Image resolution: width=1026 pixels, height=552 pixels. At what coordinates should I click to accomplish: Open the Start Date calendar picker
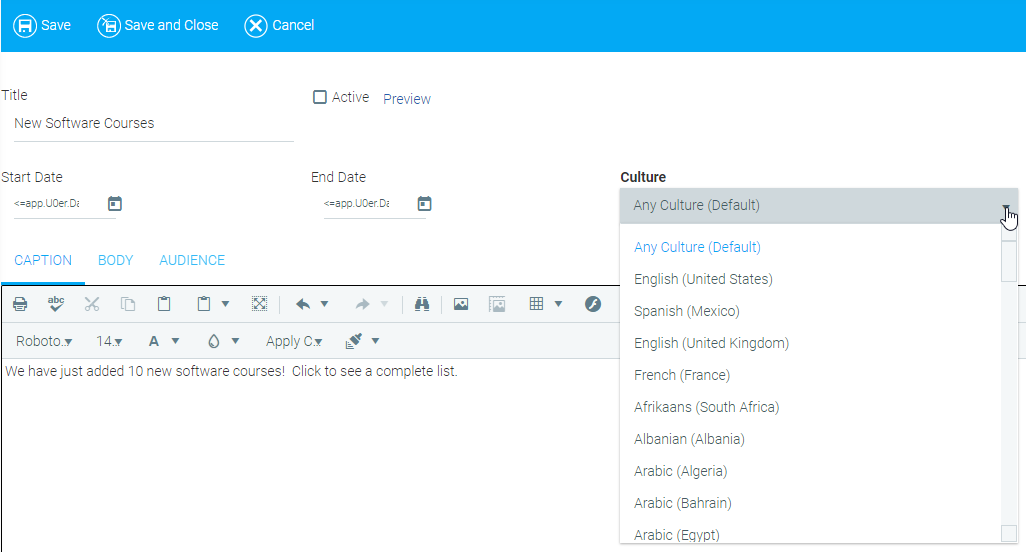coord(115,204)
